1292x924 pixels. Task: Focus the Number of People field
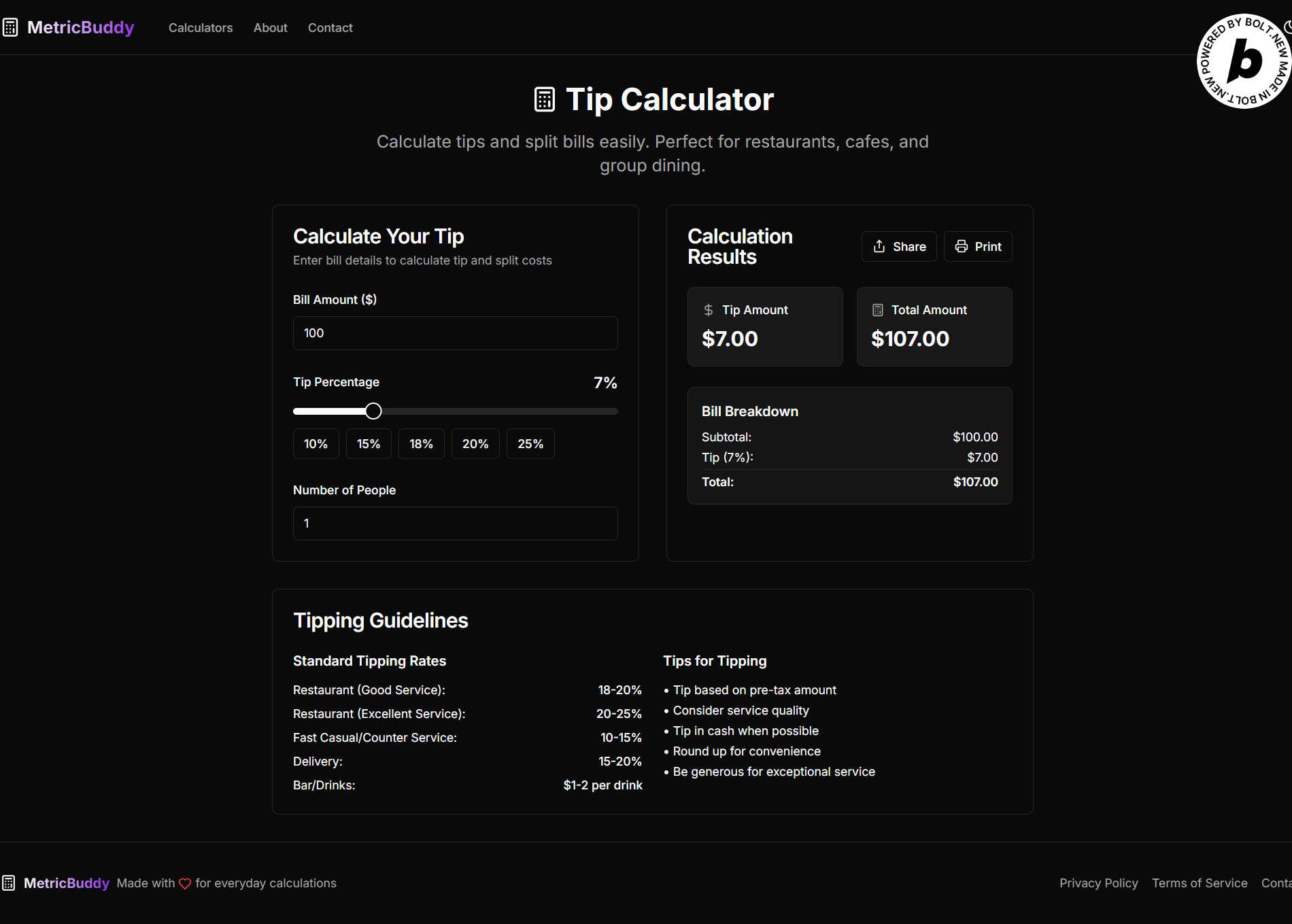point(456,524)
